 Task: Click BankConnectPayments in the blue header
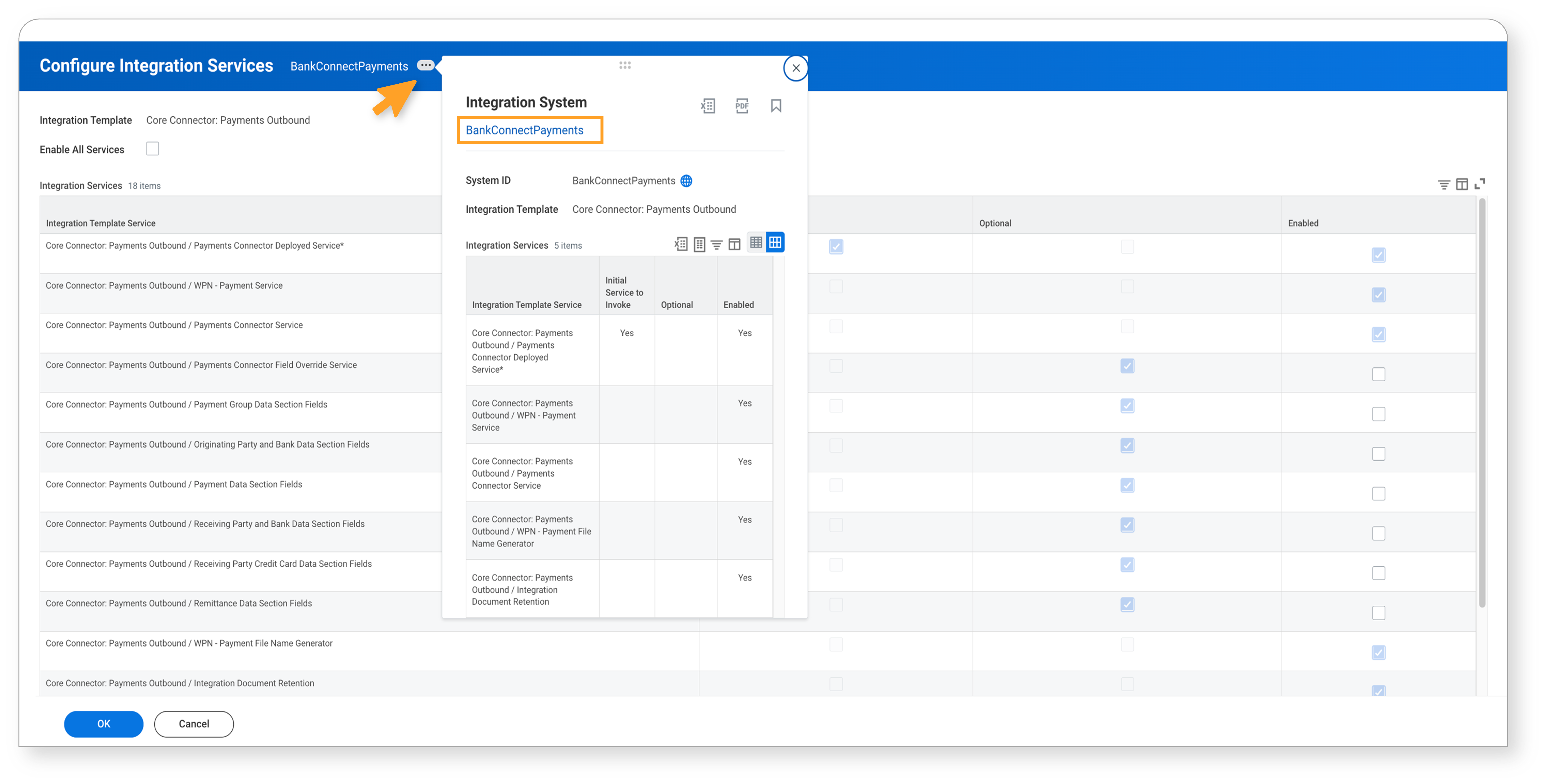coord(349,66)
